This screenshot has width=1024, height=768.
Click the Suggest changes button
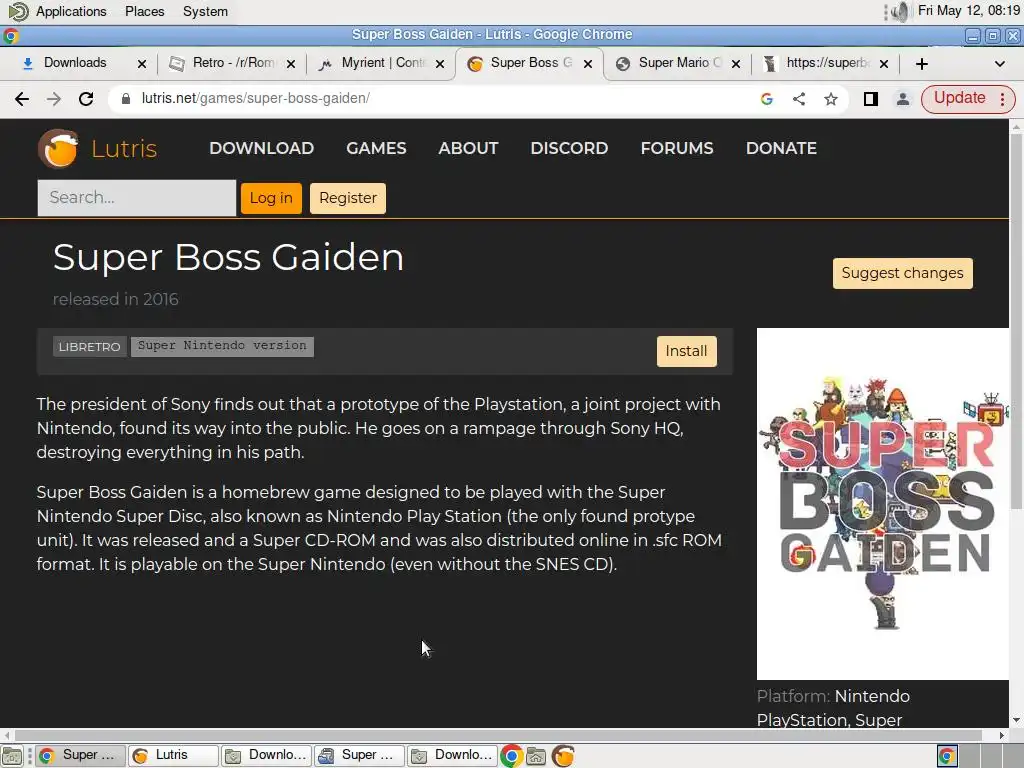point(903,273)
